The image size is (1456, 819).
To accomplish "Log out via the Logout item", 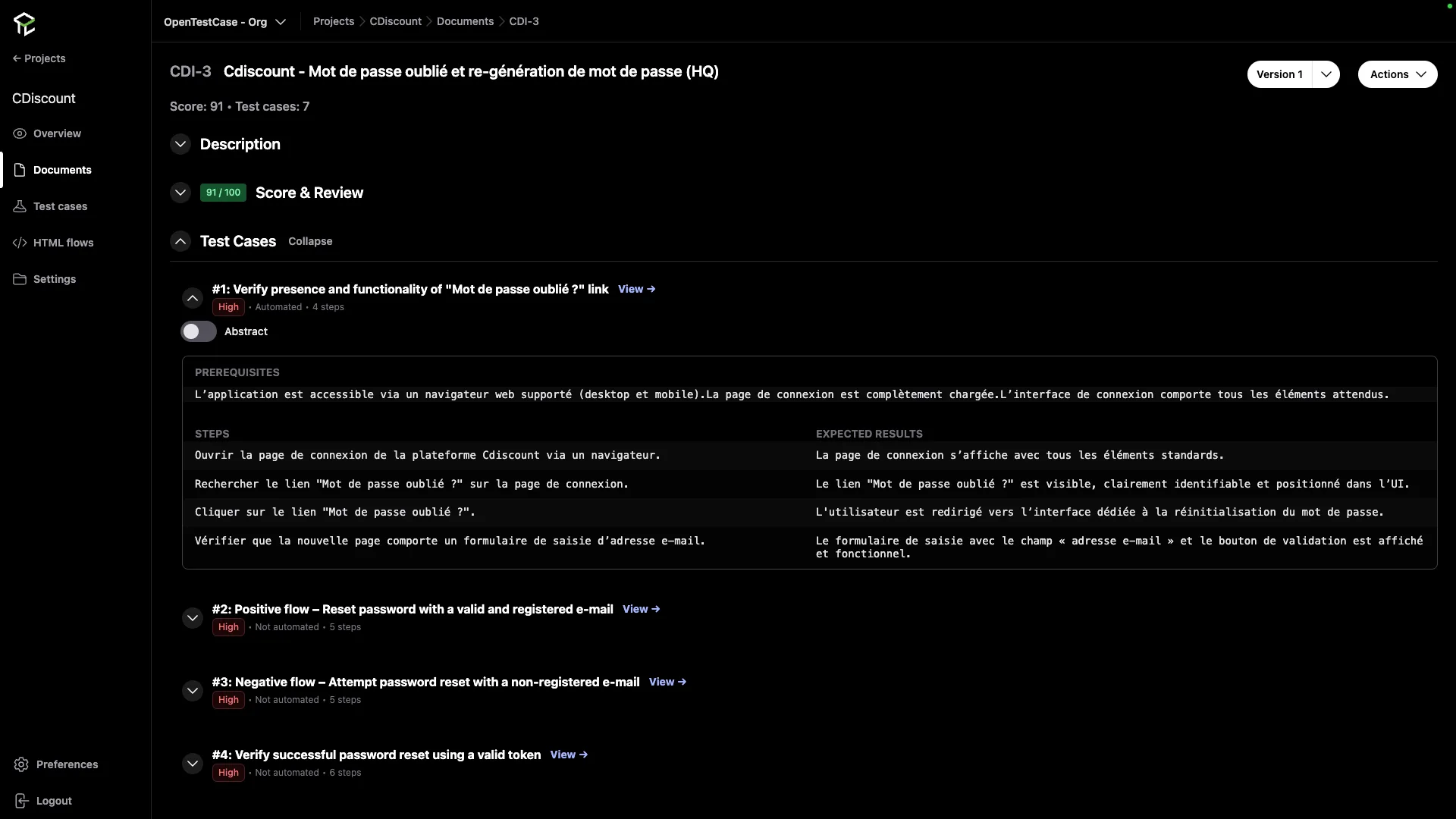I will click(x=54, y=801).
